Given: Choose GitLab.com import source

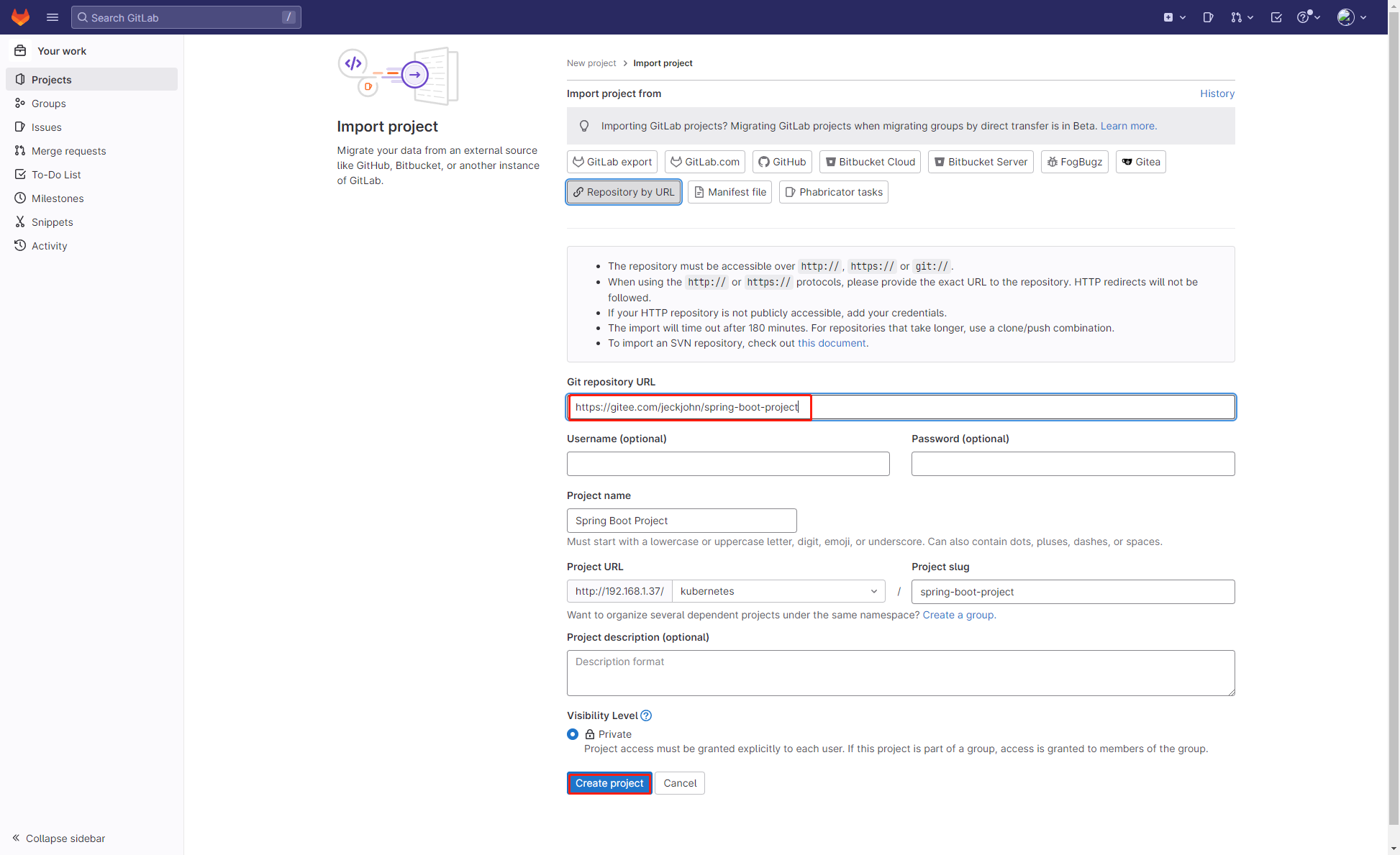Looking at the screenshot, I should coord(705,162).
